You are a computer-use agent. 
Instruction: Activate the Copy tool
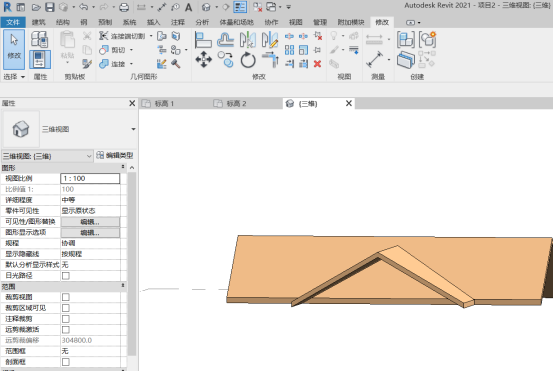pos(225,59)
